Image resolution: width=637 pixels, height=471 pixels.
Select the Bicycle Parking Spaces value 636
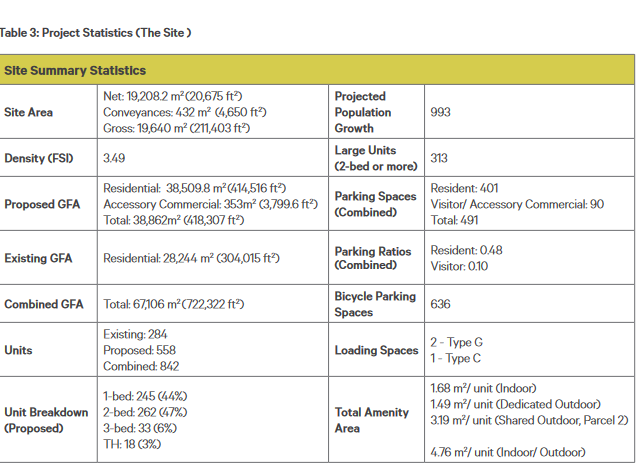[x=440, y=304]
